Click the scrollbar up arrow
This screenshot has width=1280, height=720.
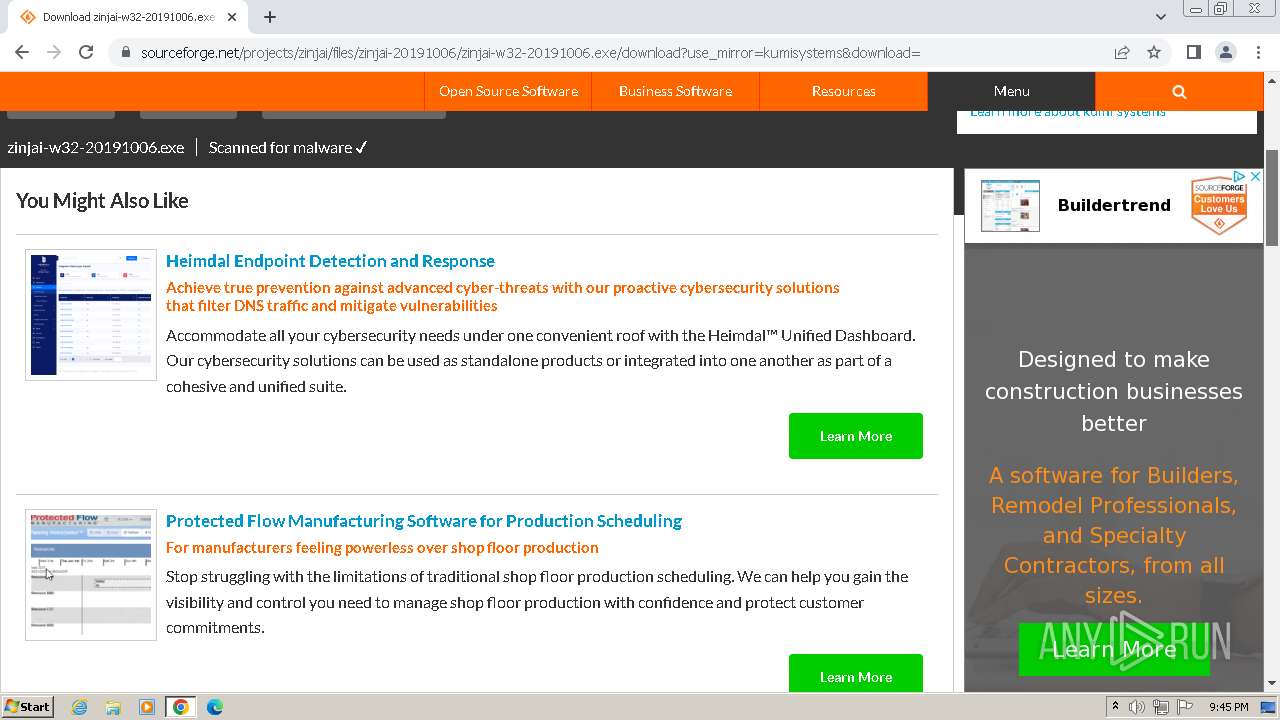1272,80
